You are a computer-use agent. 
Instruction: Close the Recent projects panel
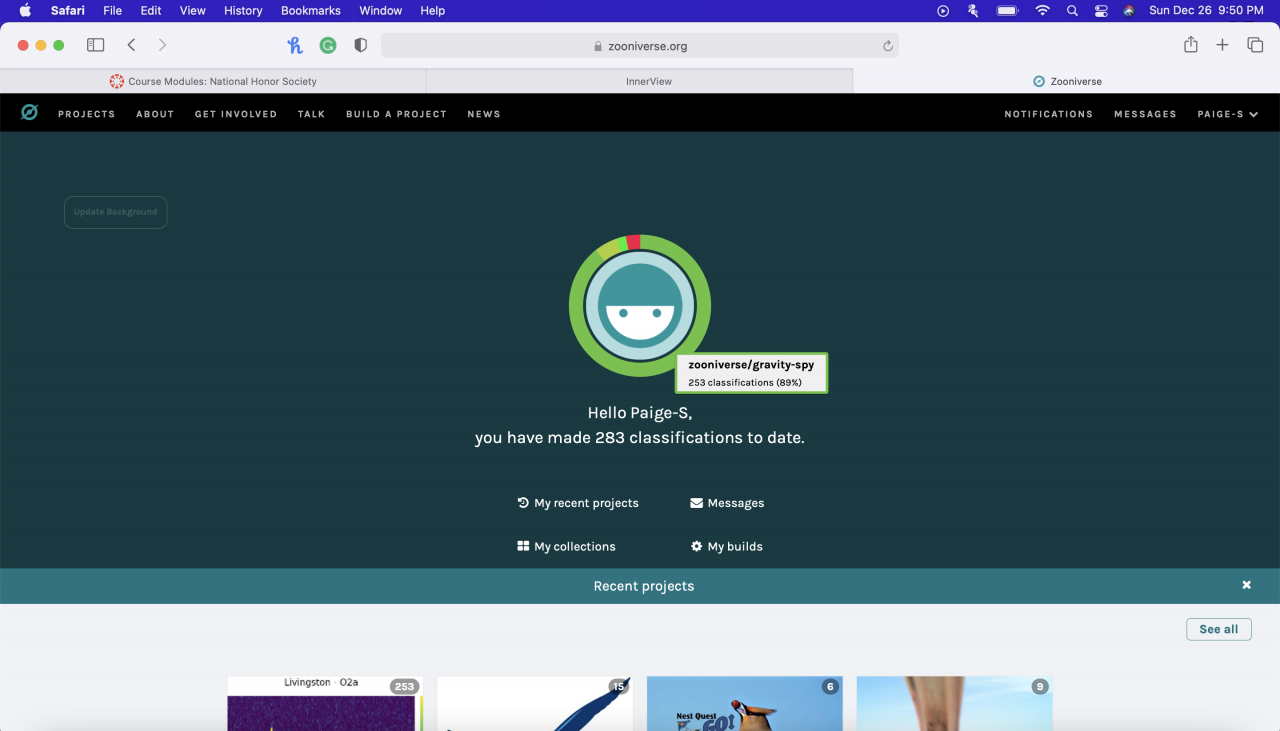pyautogui.click(x=1246, y=585)
